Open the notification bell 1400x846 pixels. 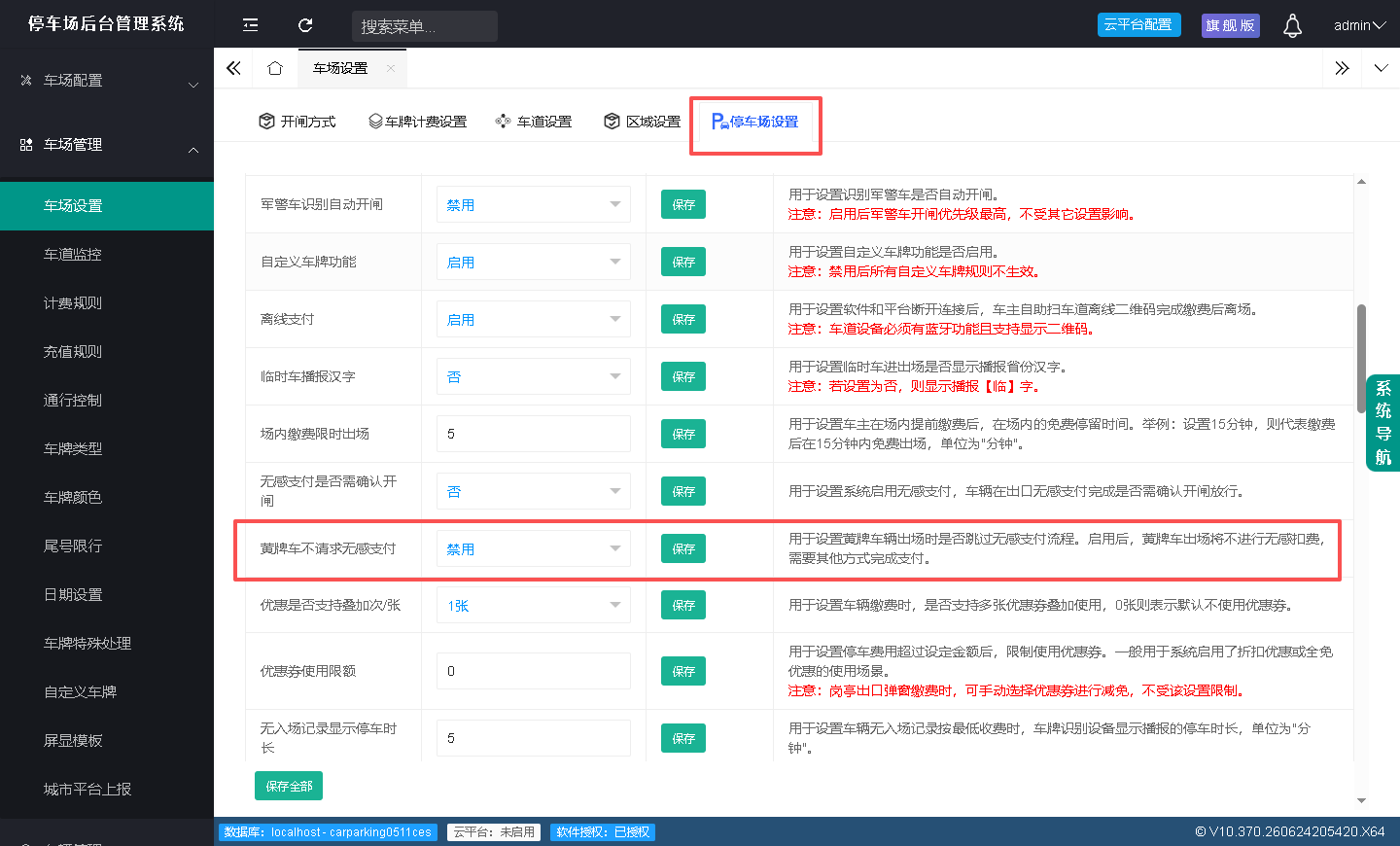coord(1292,25)
